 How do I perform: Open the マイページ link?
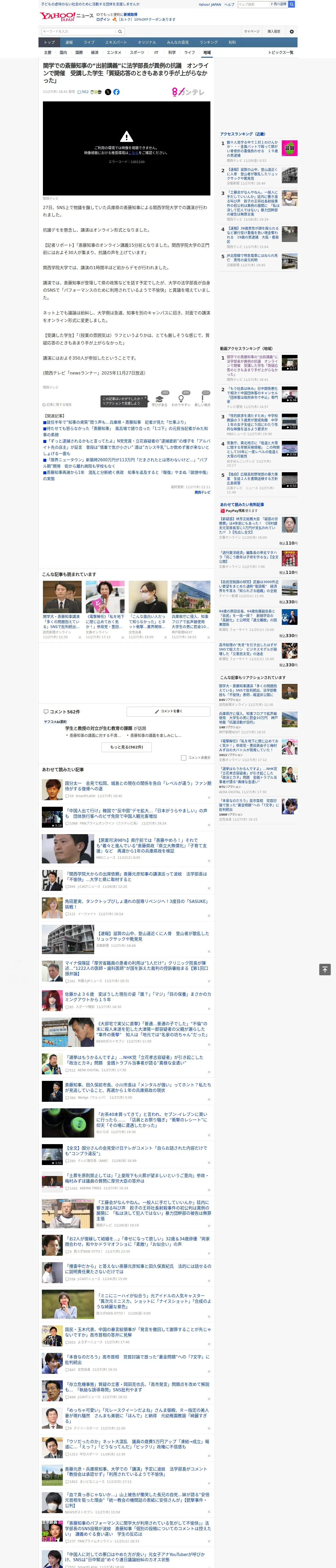pos(251,32)
